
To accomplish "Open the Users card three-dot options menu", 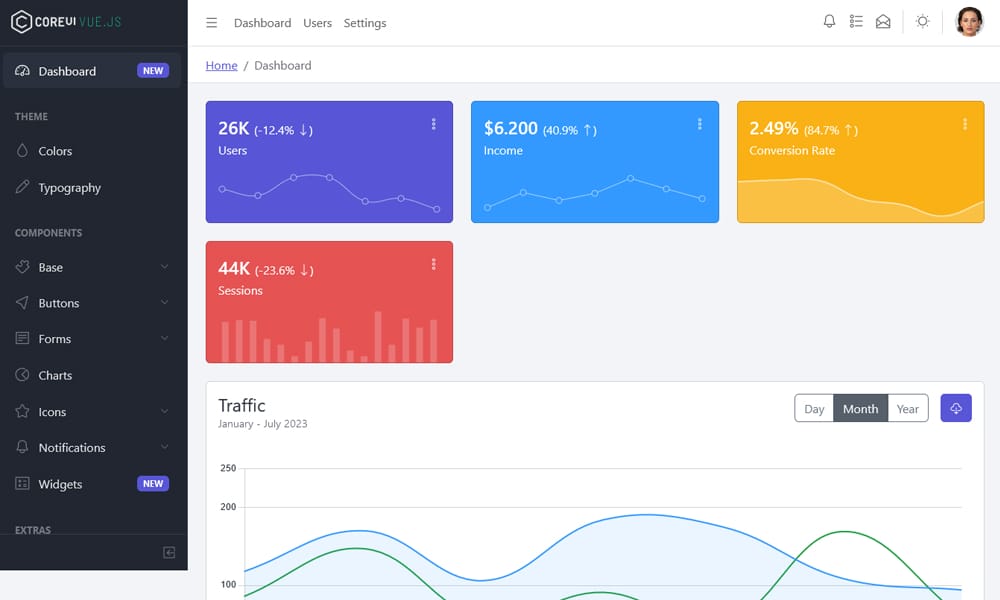I will click(434, 124).
